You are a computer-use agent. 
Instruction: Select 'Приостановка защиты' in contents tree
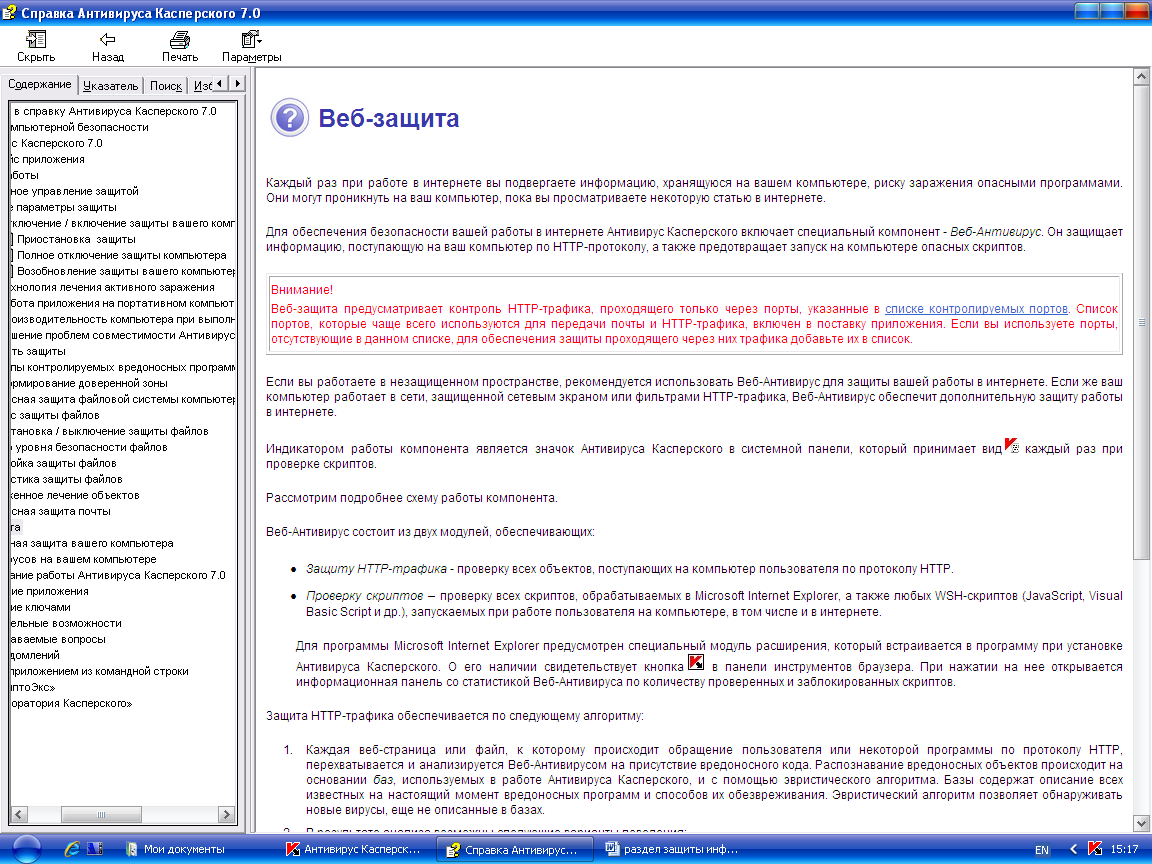[x=76, y=239]
